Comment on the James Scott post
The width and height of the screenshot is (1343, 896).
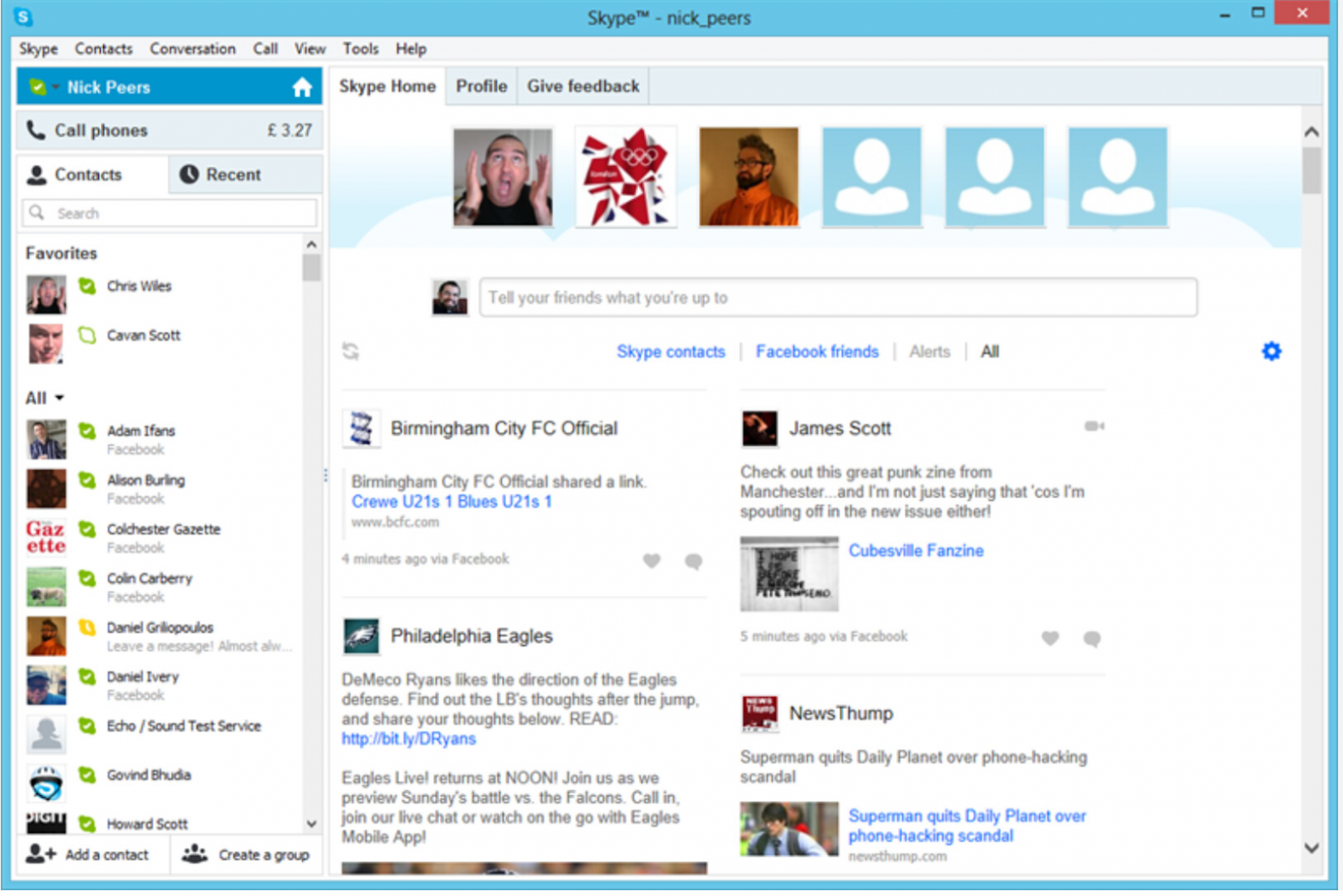1092,639
